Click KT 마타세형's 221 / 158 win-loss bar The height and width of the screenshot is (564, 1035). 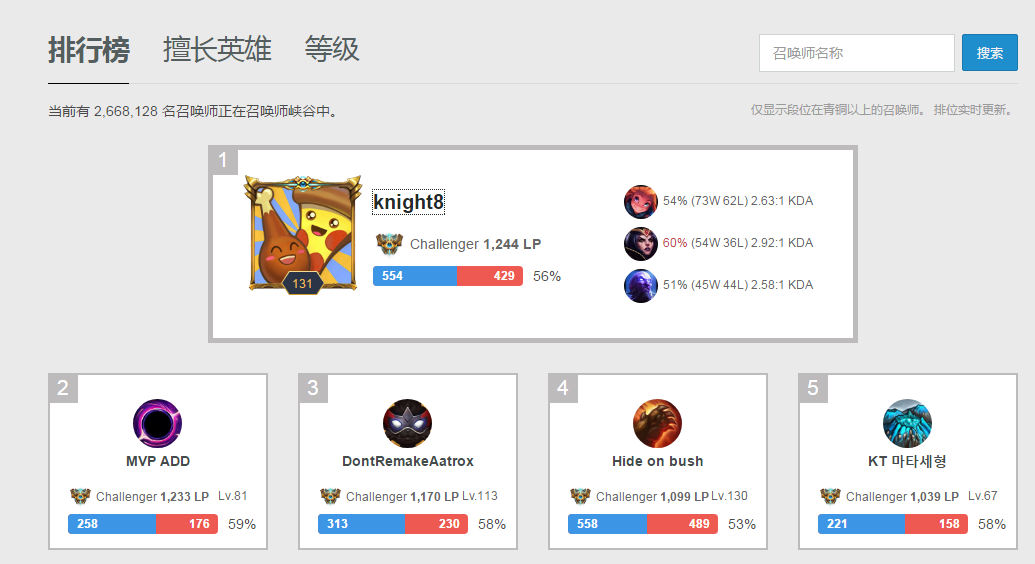pyautogui.click(x=893, y=524)
